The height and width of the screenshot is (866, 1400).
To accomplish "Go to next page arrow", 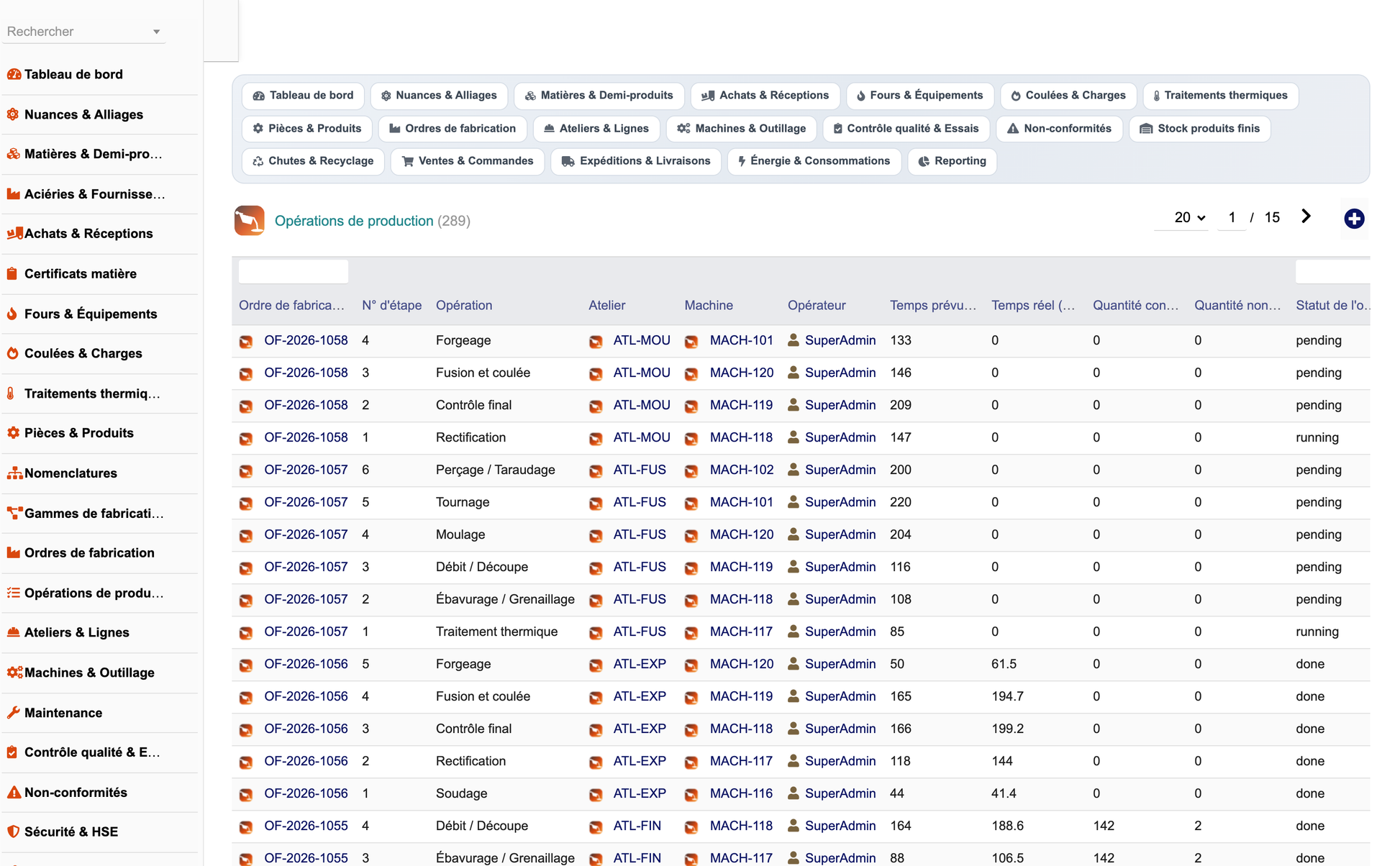I will coord(1306,216).
